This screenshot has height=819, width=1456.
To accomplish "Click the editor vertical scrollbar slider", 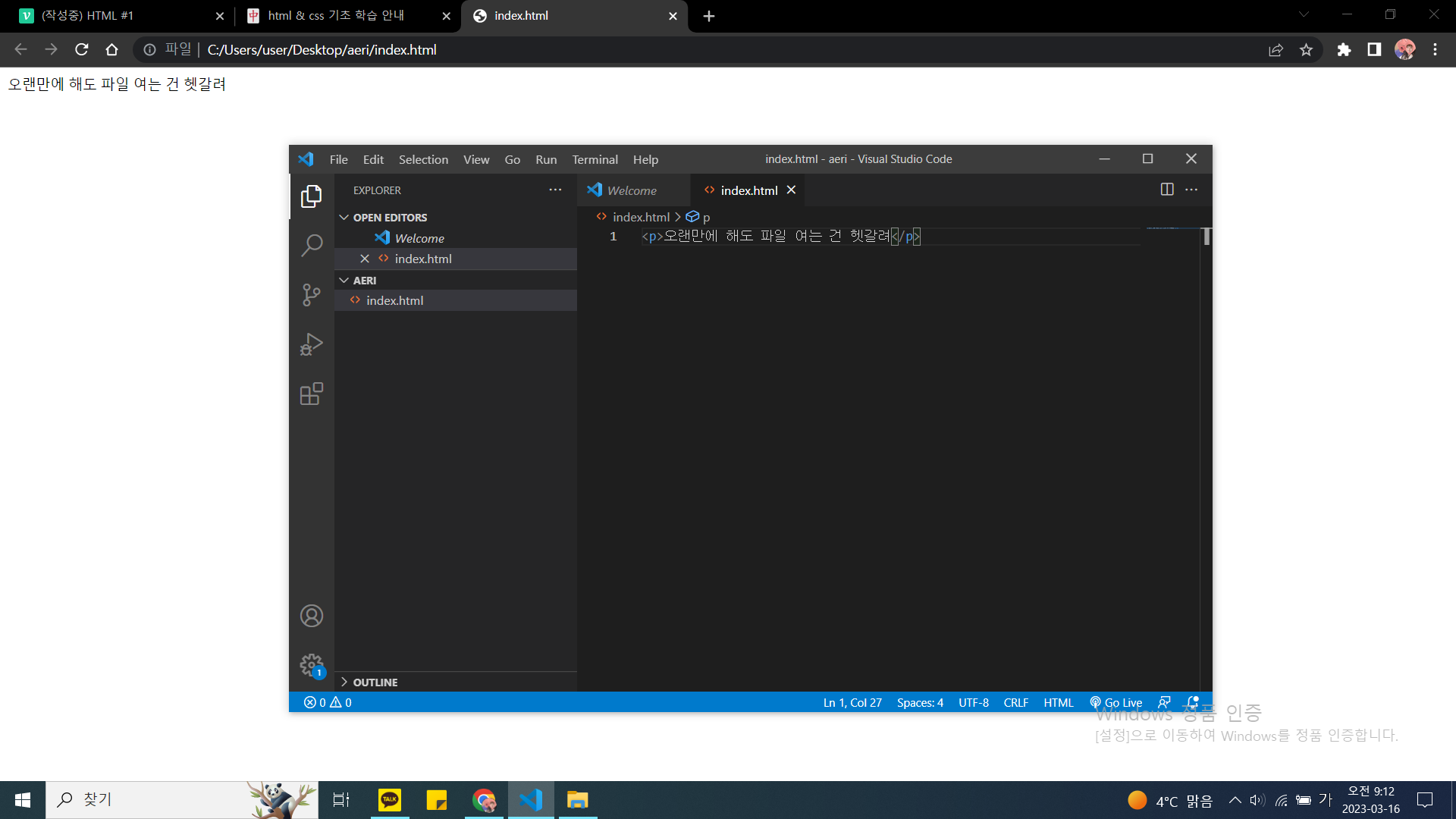I will [x=1206, y=237].
